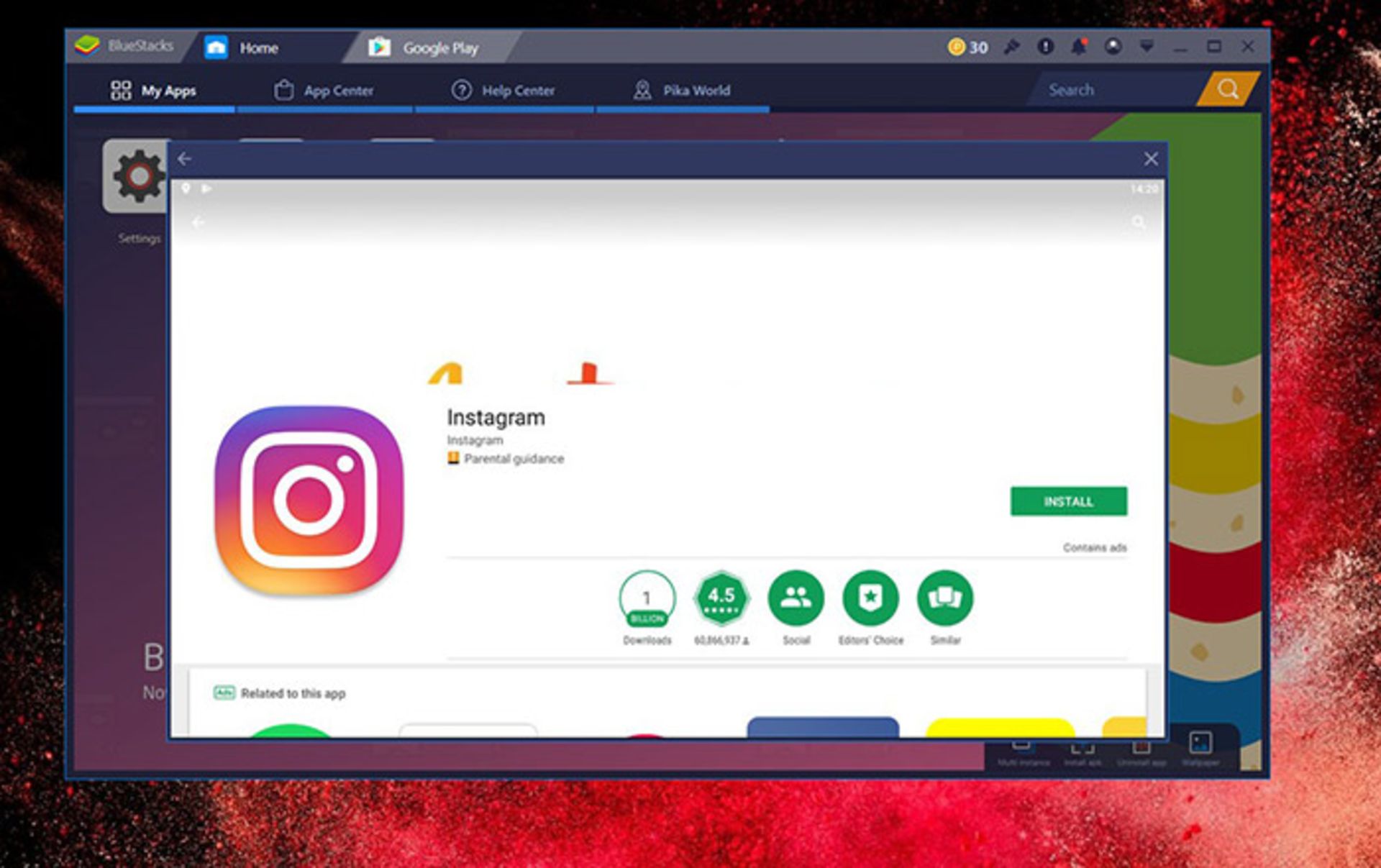Image resolution: width=1381 pixels, height=868 pixels.
Task: Open the My Apps tab
Action: click(x=153, y=91)
